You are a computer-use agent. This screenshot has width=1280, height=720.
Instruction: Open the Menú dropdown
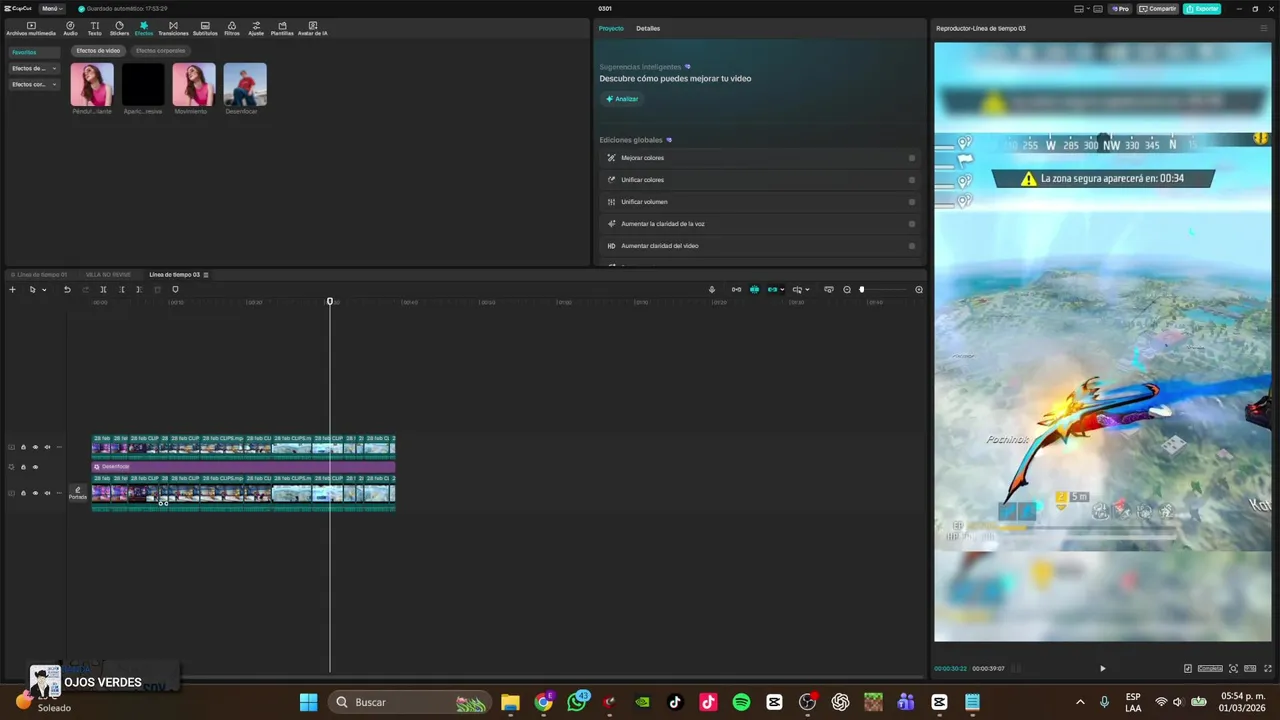[x=52, y=8]
